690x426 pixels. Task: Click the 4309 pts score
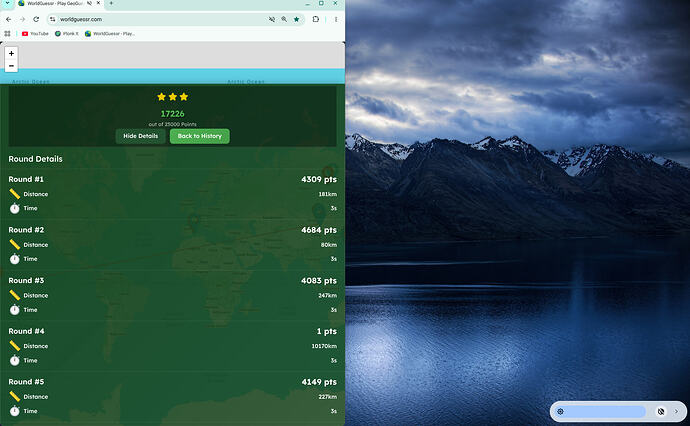pyautogui.click(x=319, y=179)
